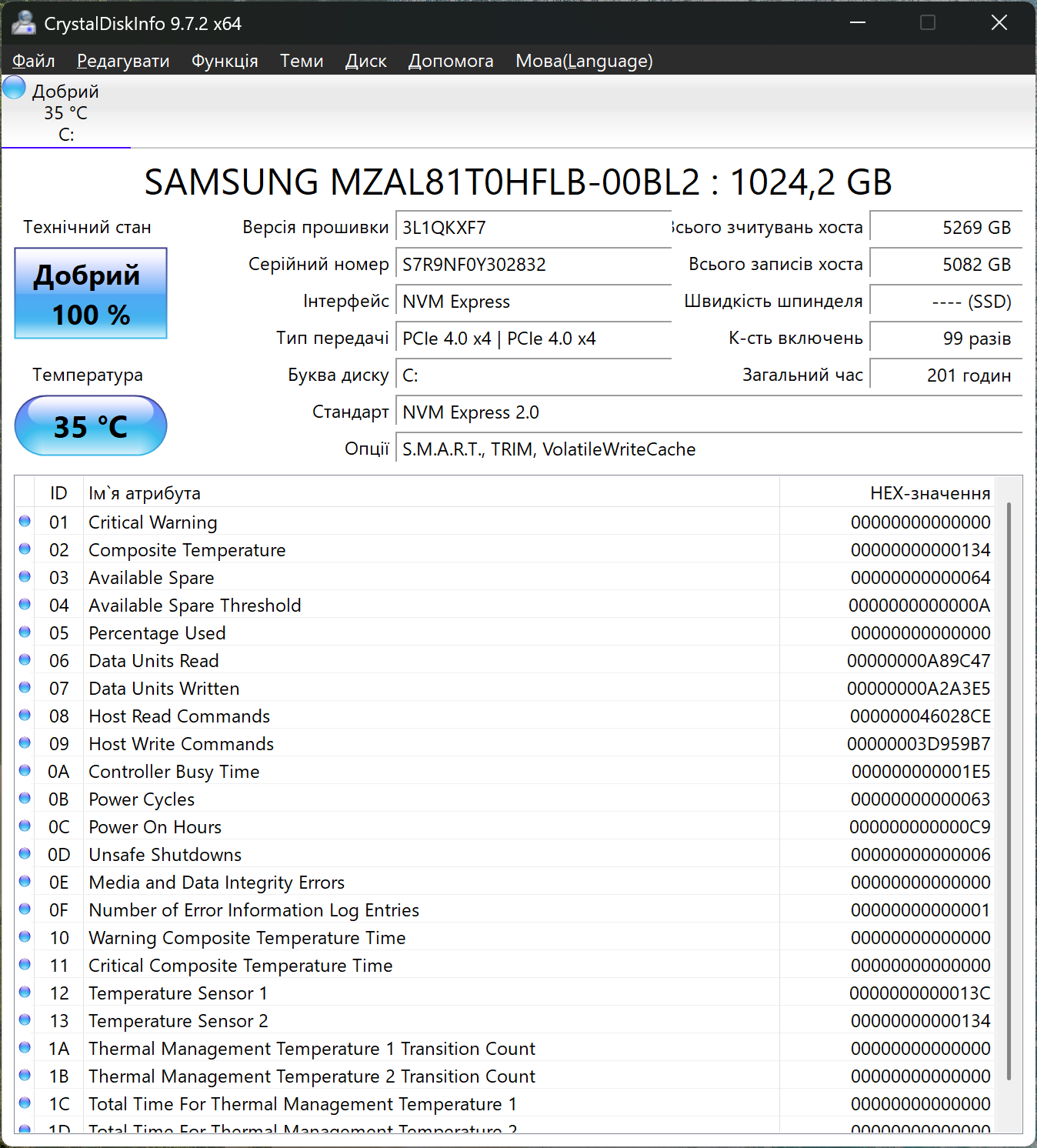Minimize the CrystalDiskInfo window
The image size is (1037, 1148).
858,23
